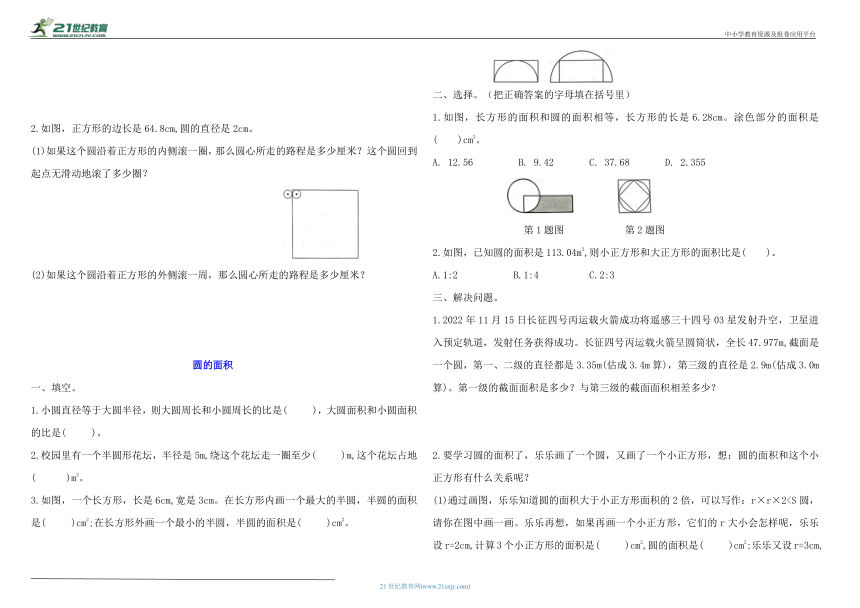Choose answer option C. 37.68
Viewport: 860px width, 608px height.
(x=609, y=162)
